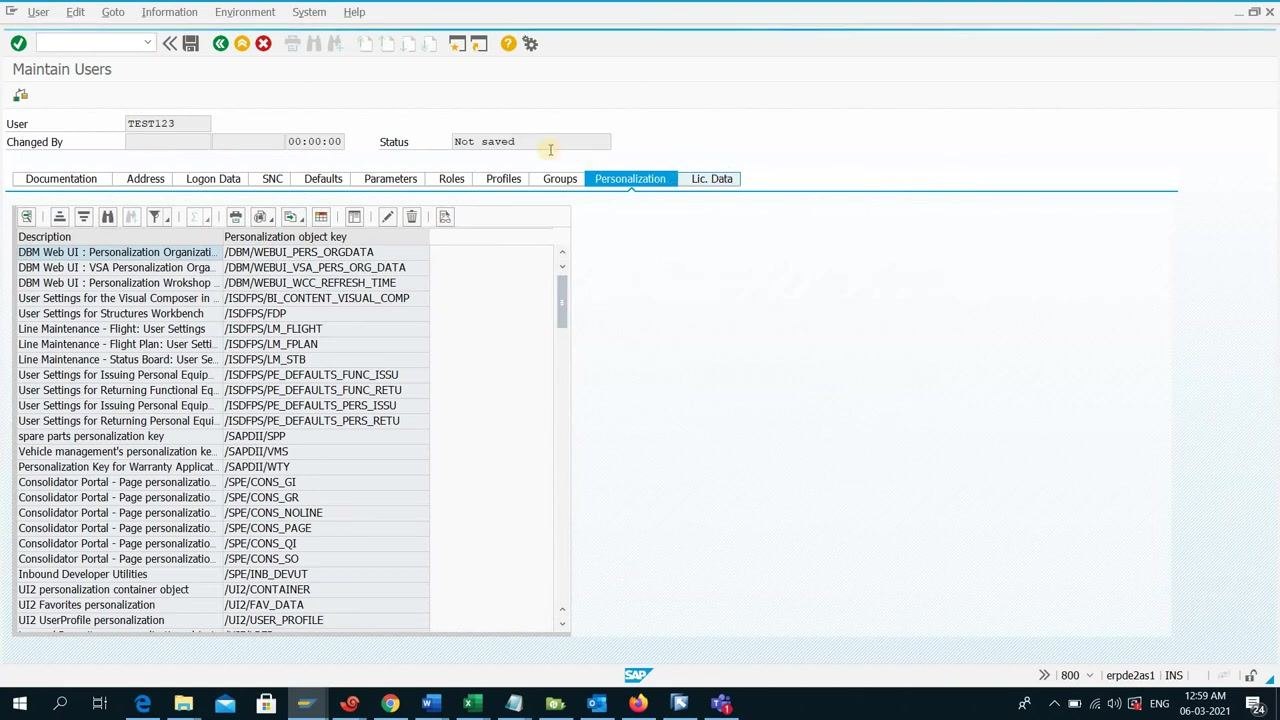Click the trash Delete icon in grid toolbar
1280x720 pixels.
coord(412,217)
